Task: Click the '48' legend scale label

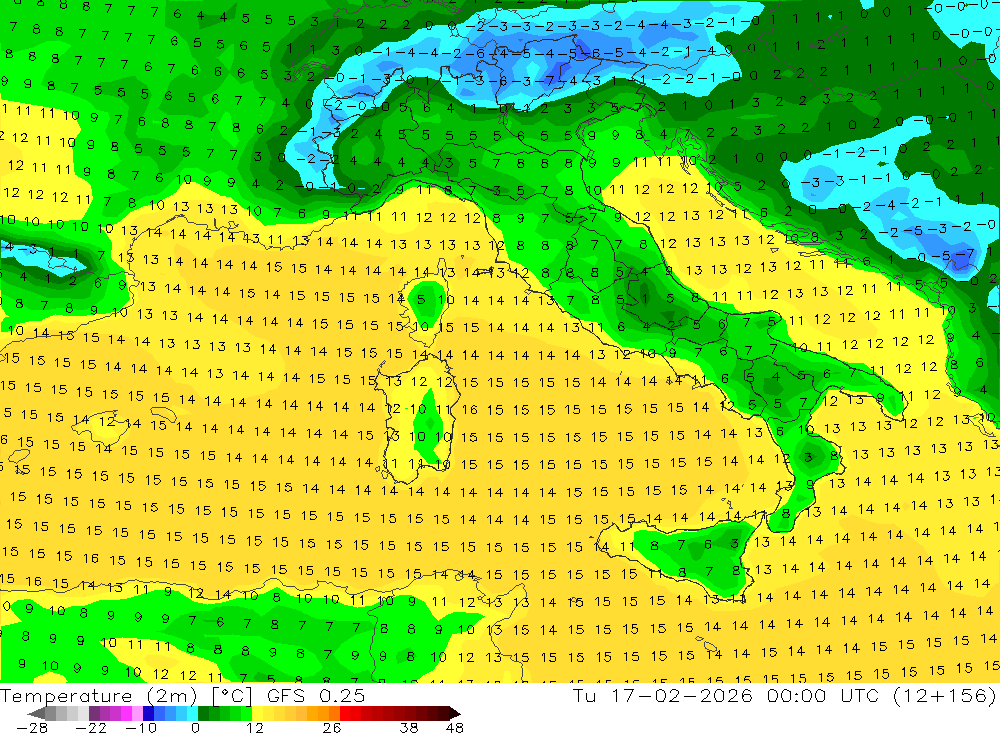Action: pos(454,727)
